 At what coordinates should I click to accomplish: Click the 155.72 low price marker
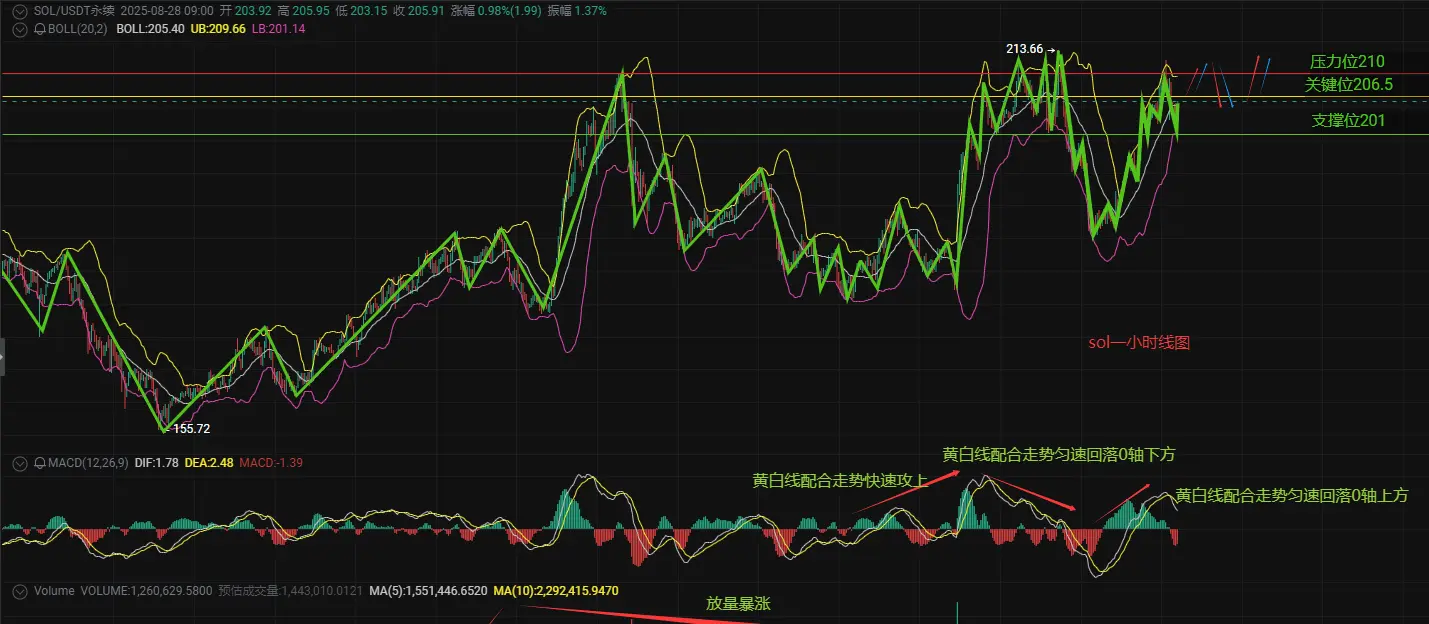190,428
